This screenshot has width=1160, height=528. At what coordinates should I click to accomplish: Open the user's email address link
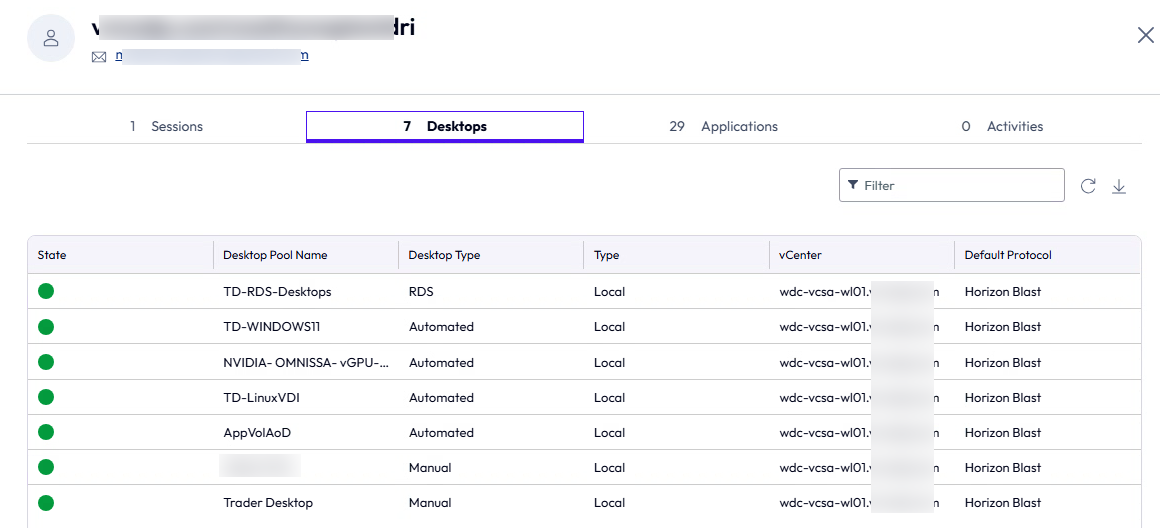click(x=212, y=56)
